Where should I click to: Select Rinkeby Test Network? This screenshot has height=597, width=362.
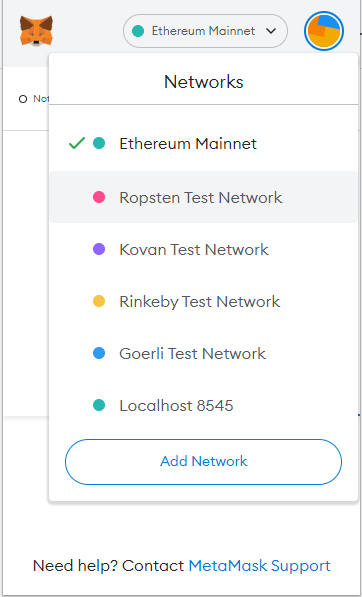tap(204, 302)
